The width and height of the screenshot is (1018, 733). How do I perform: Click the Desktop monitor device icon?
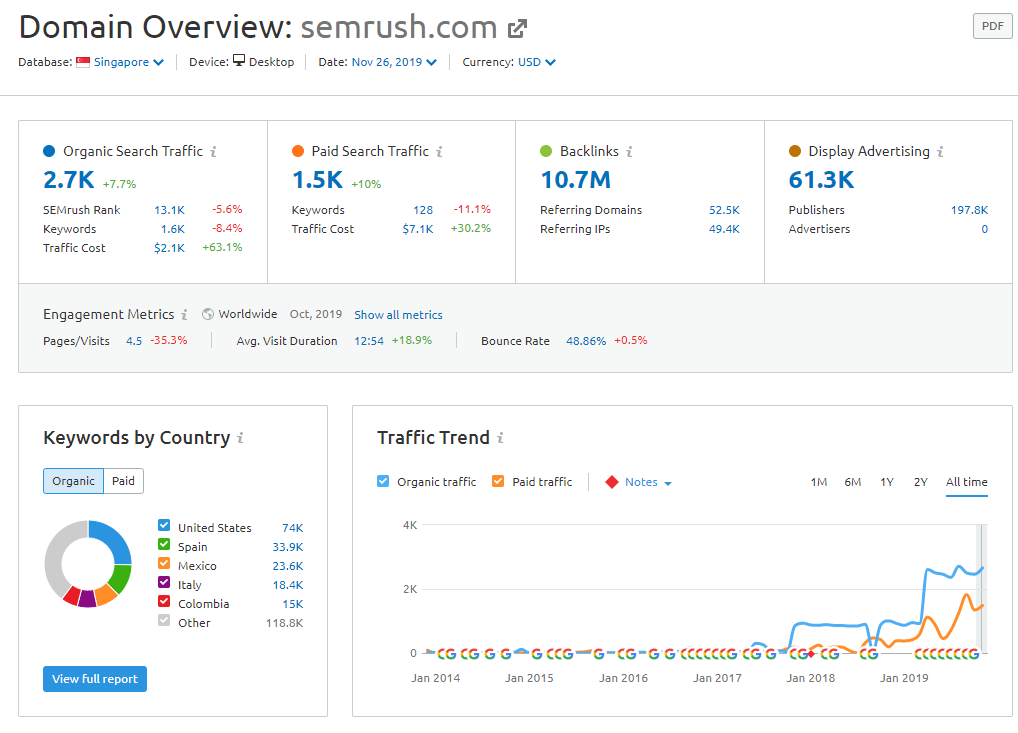[x=239, y=61]
